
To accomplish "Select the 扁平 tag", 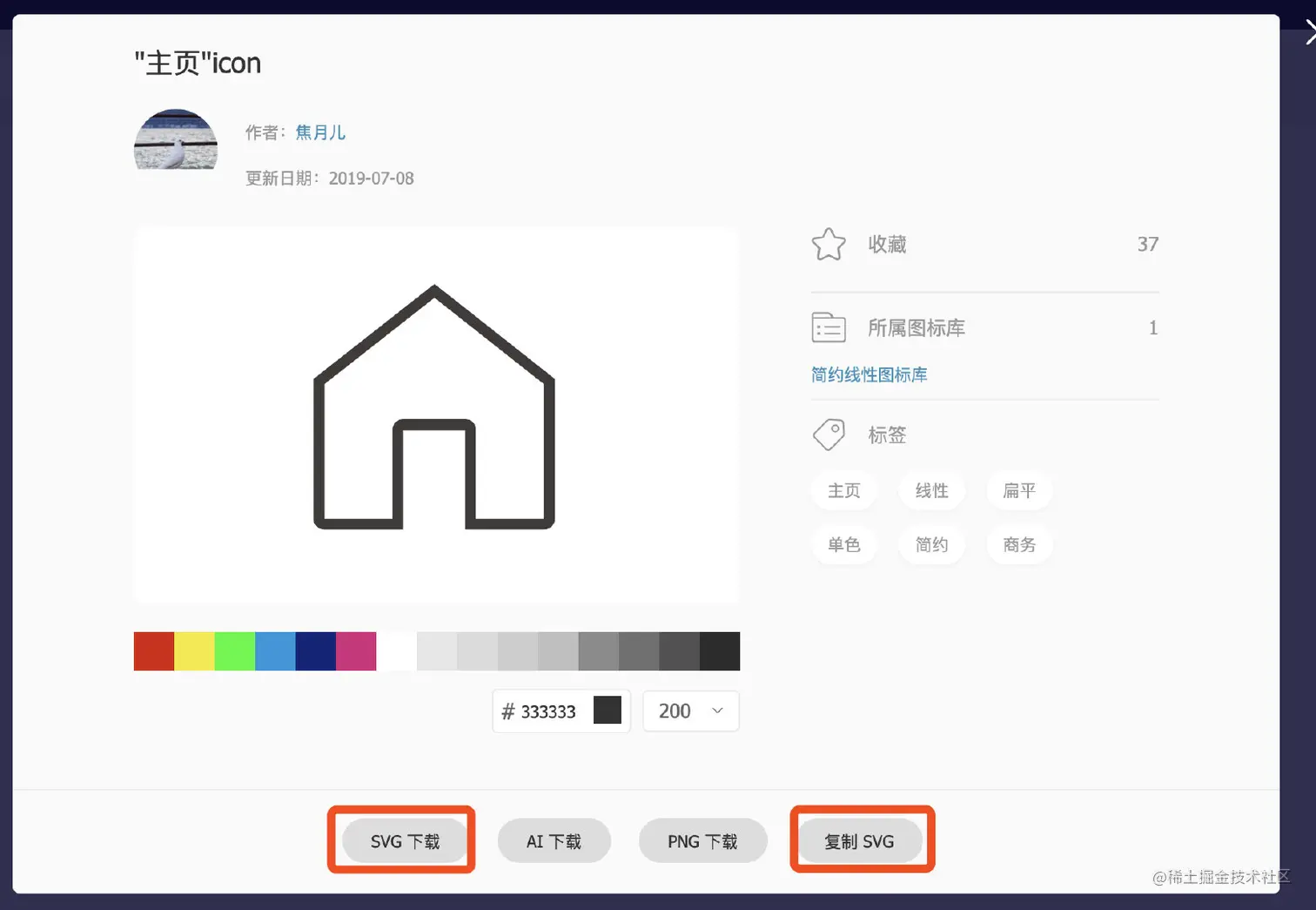I will (x=1019, y=491).
